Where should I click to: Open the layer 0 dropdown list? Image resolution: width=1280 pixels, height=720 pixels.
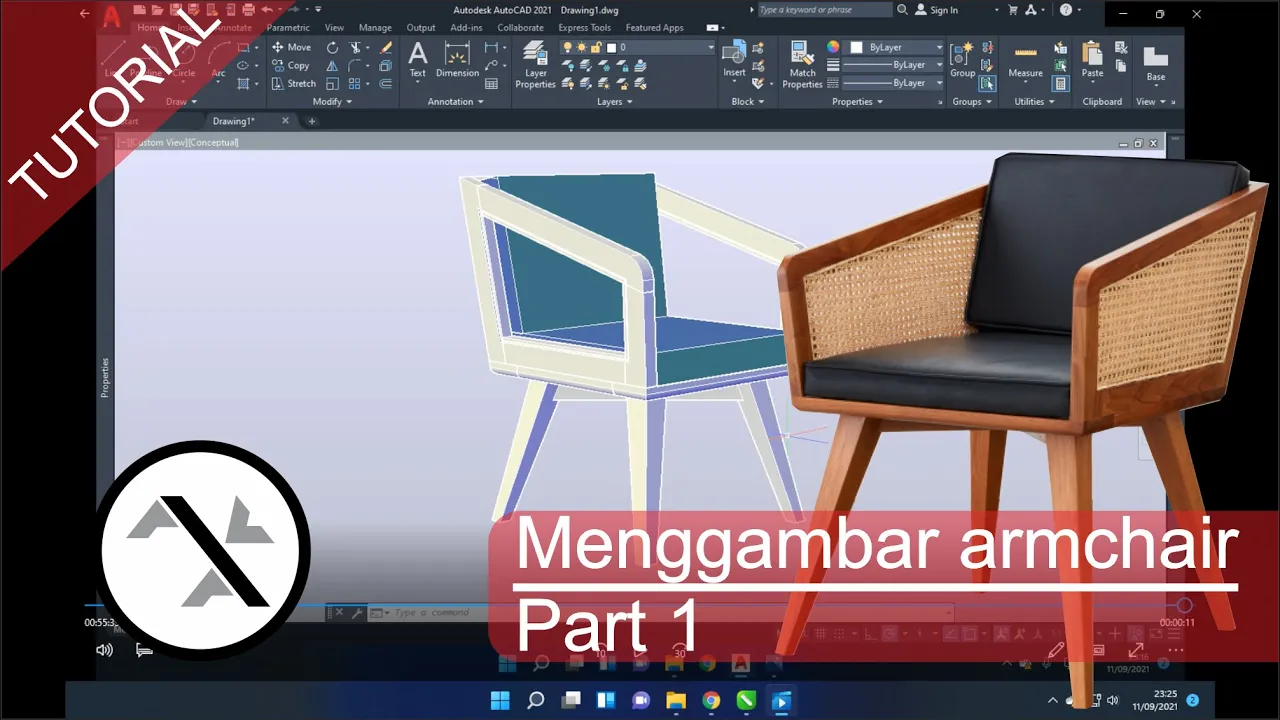tap(711, 47)
